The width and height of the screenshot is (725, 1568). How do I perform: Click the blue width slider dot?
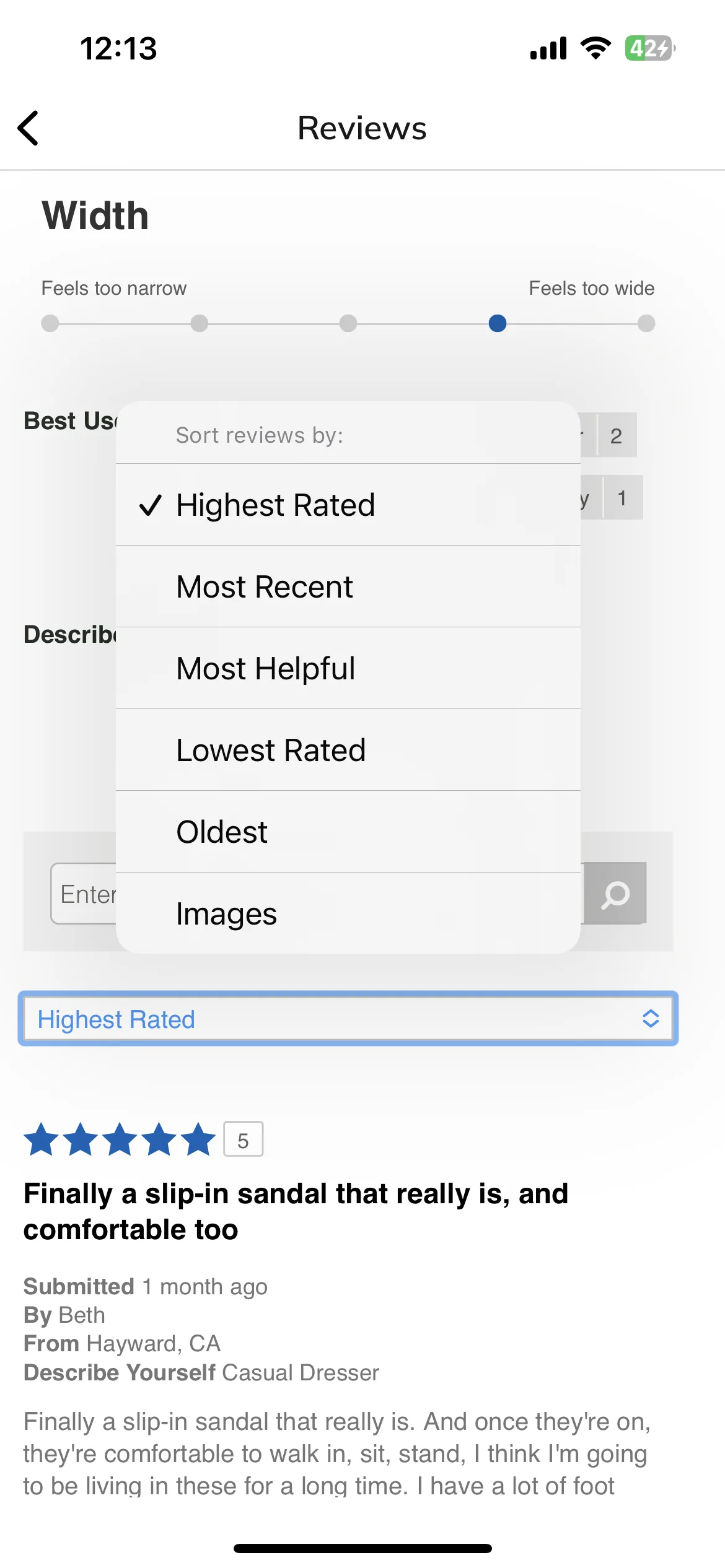coord(498,323)
